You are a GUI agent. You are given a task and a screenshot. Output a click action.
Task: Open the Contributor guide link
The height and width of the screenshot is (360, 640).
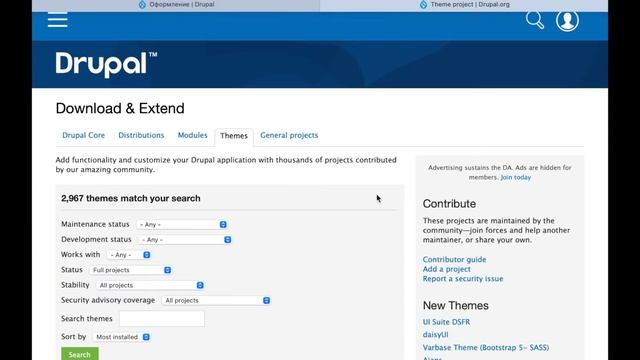coord(454,259)
